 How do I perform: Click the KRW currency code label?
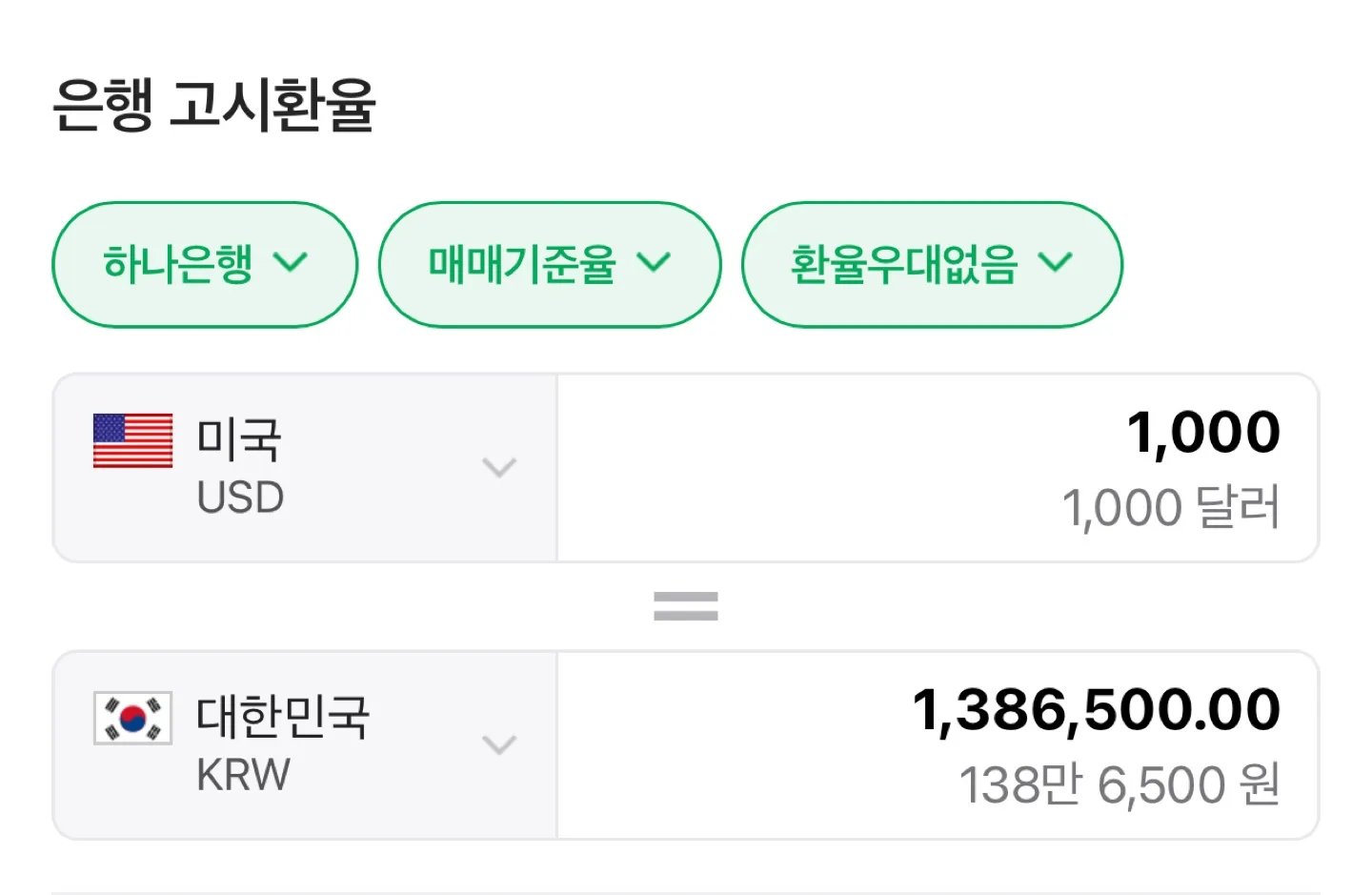(x=243, y=775)
